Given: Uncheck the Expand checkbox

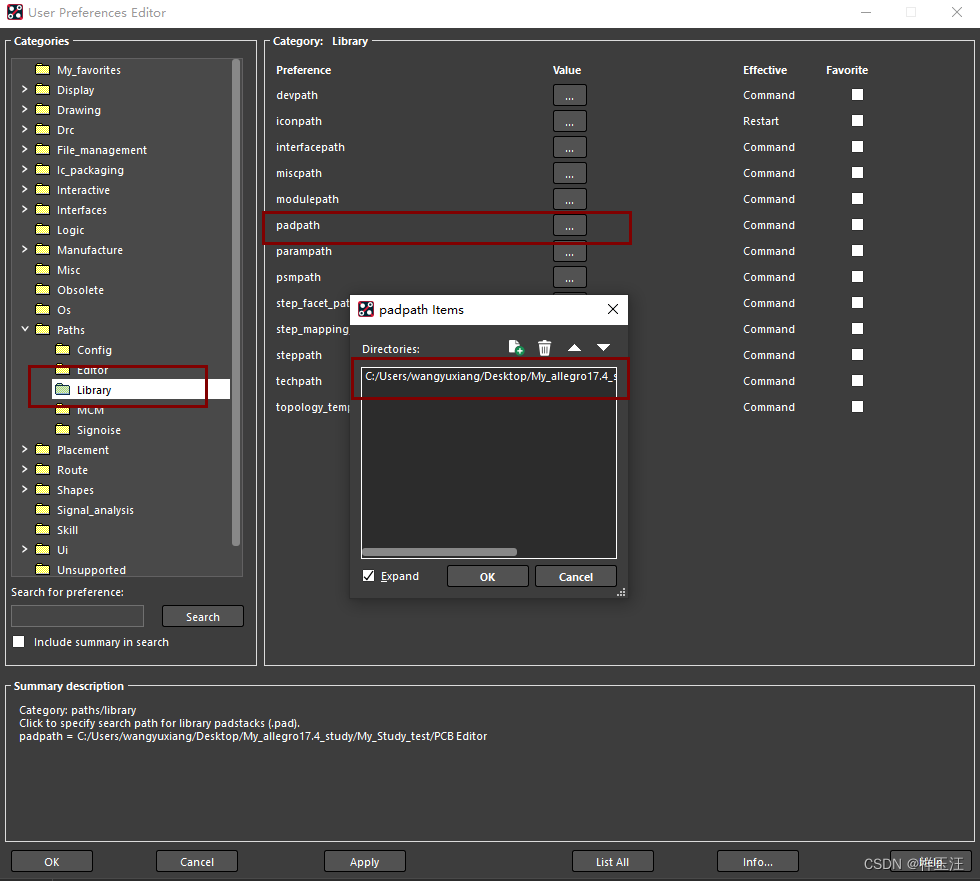Looking at the screenshot, I should click(x=369, y=576).
